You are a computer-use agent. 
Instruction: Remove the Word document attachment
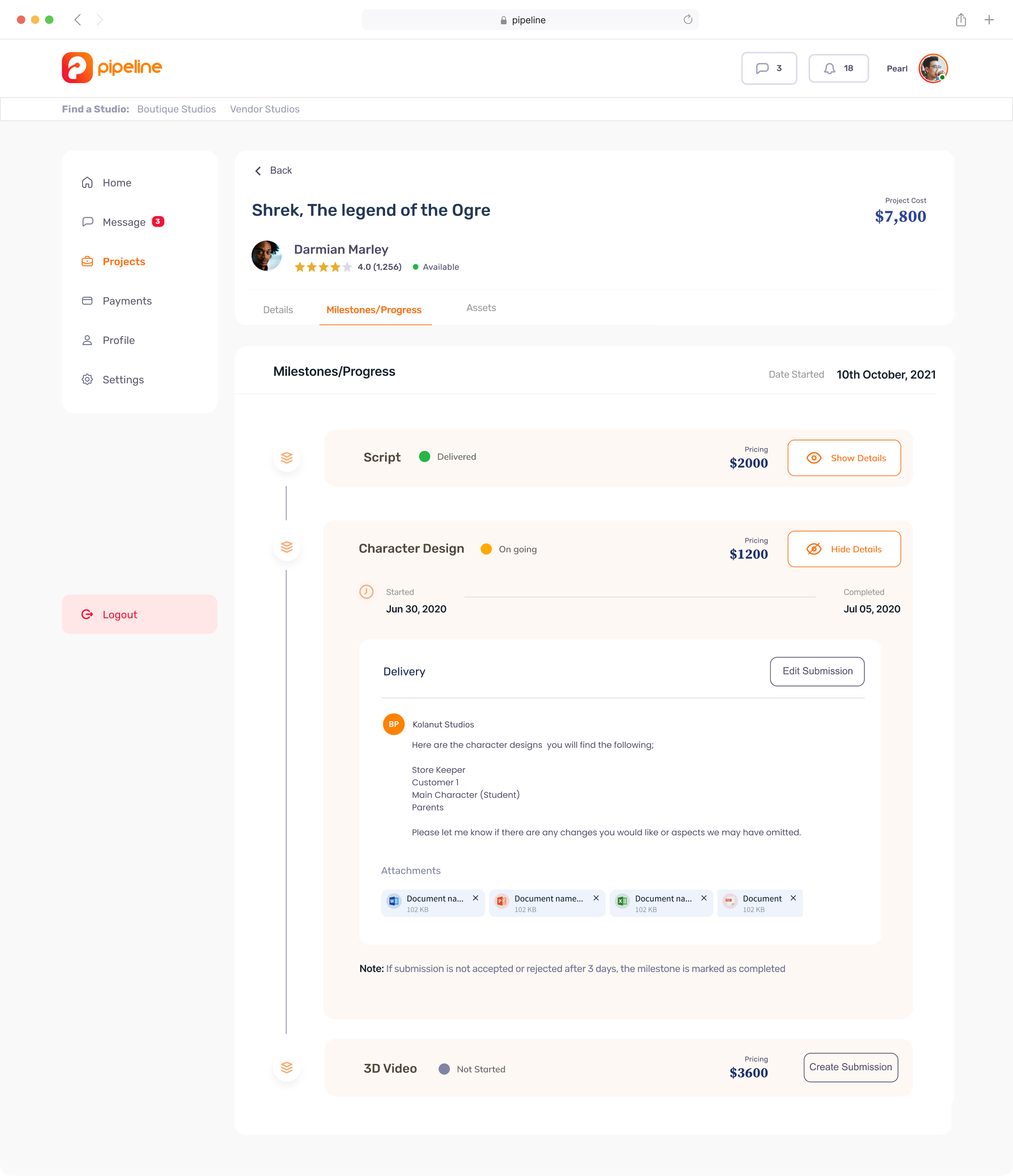pos(476,898)
